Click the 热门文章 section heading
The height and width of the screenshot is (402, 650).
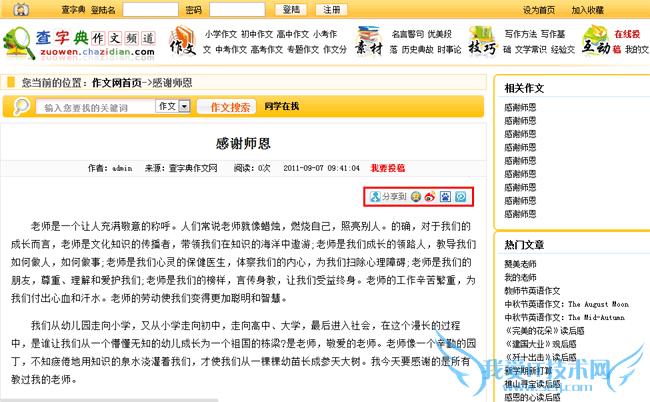point(524,245)
